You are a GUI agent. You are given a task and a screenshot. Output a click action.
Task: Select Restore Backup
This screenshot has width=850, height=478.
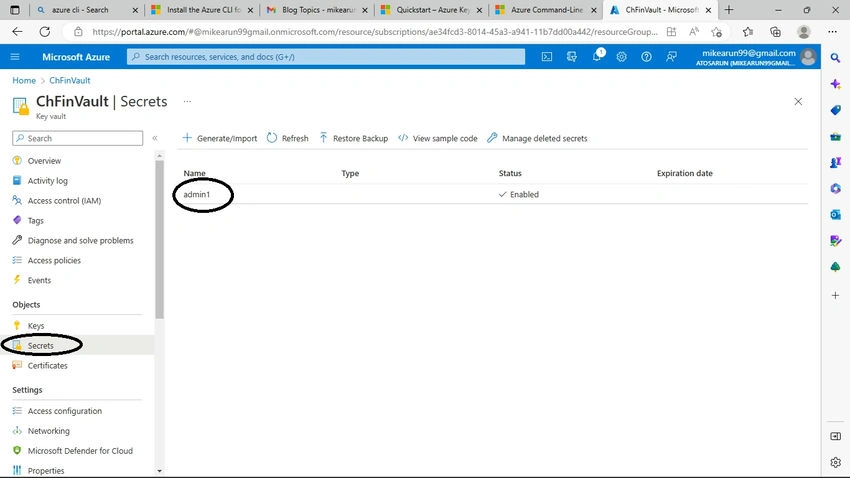click(353, 138)
